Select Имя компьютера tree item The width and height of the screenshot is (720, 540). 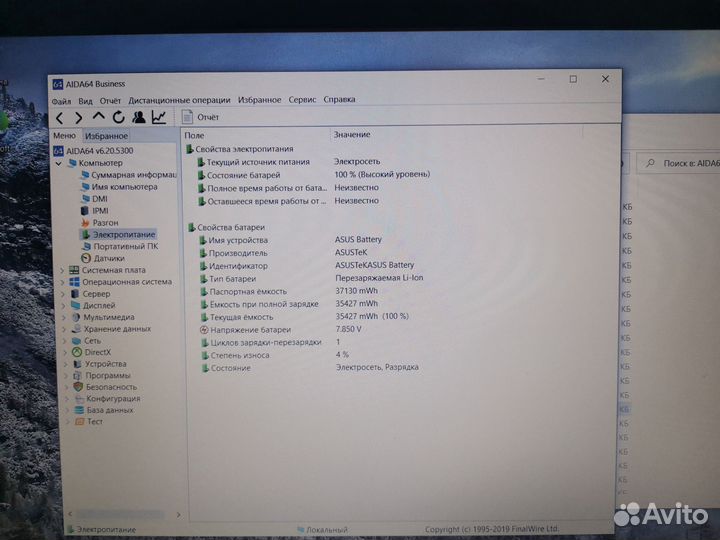(119, 187)
